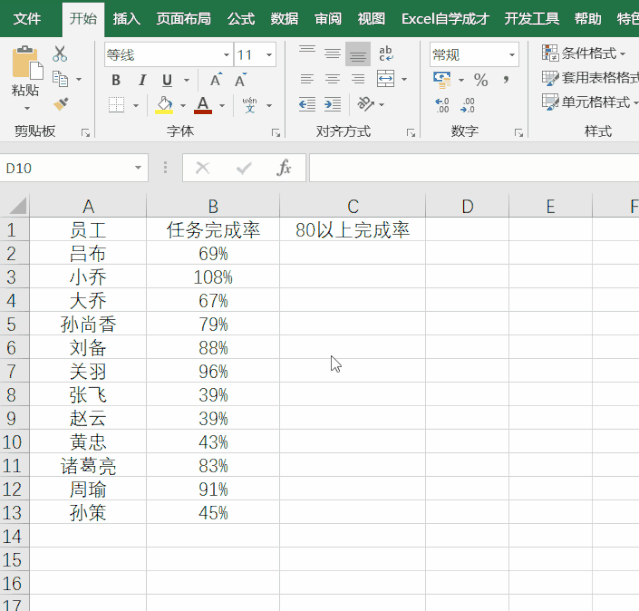
Task: Expand the merge cells dropdown arrow
Action: [x=404, y=79]
